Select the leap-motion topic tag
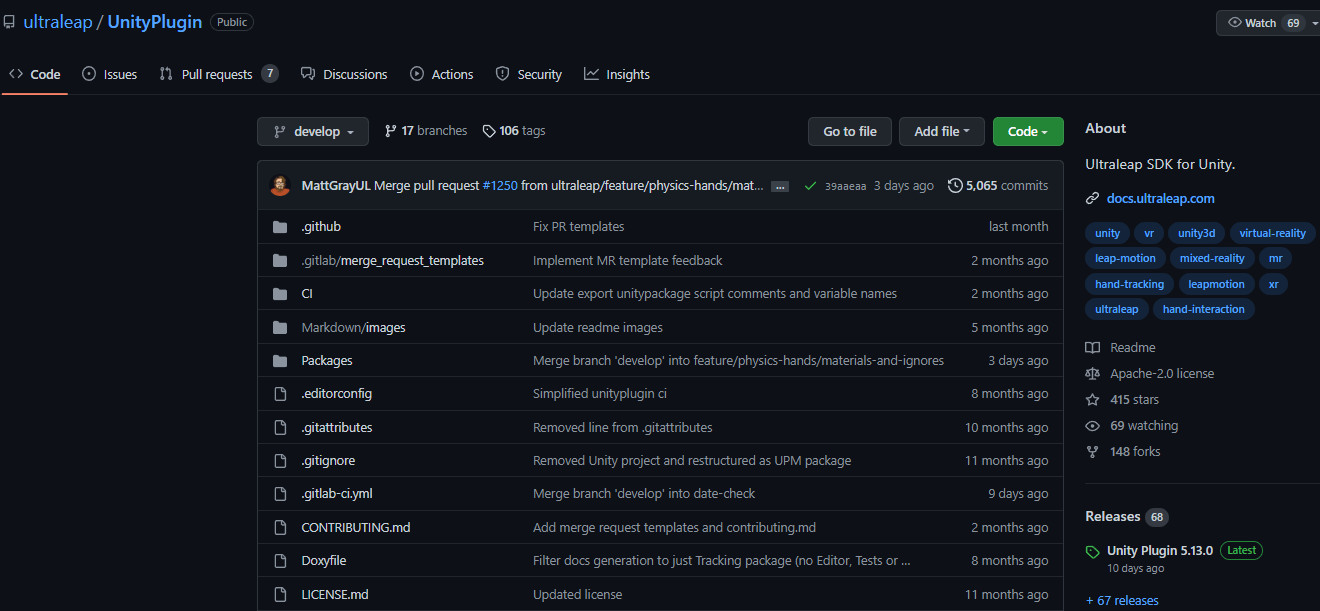 [1125, 258]
